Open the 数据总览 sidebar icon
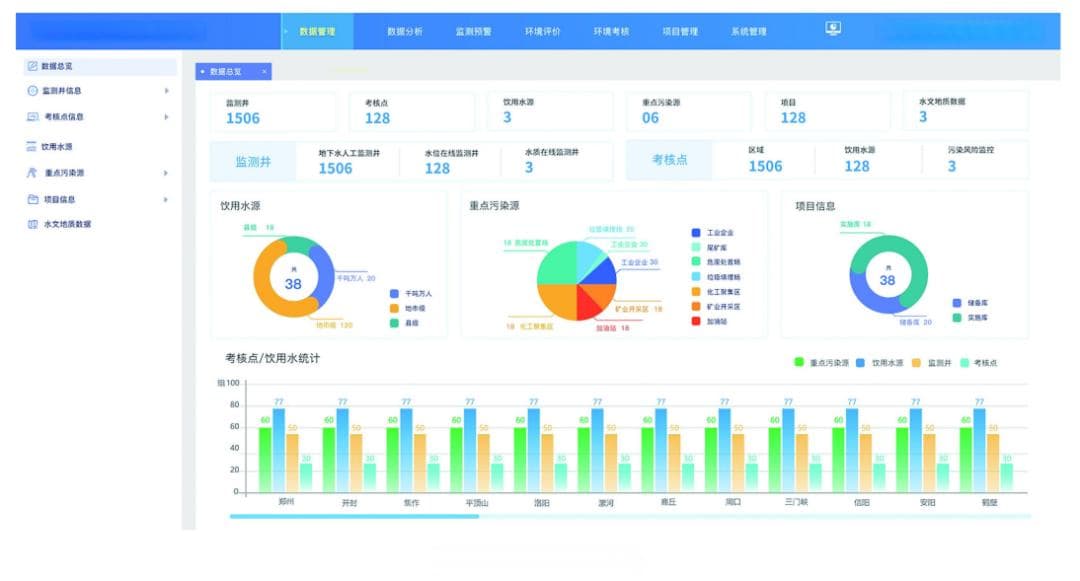1080x581 pixels. tap(32, 66)
